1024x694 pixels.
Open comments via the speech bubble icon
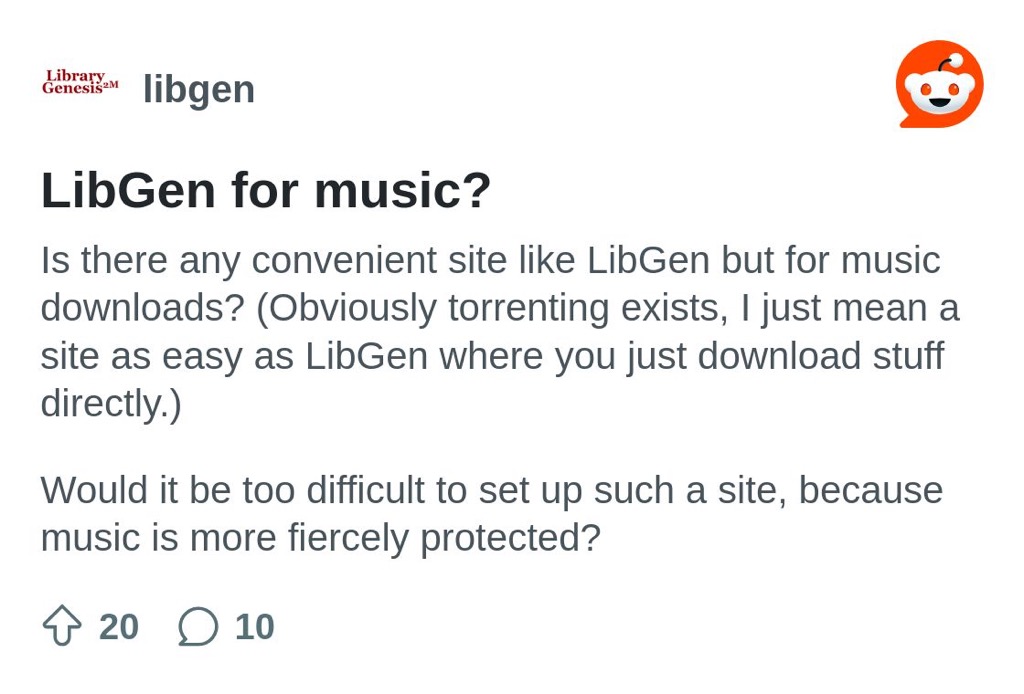coord(198,626)
